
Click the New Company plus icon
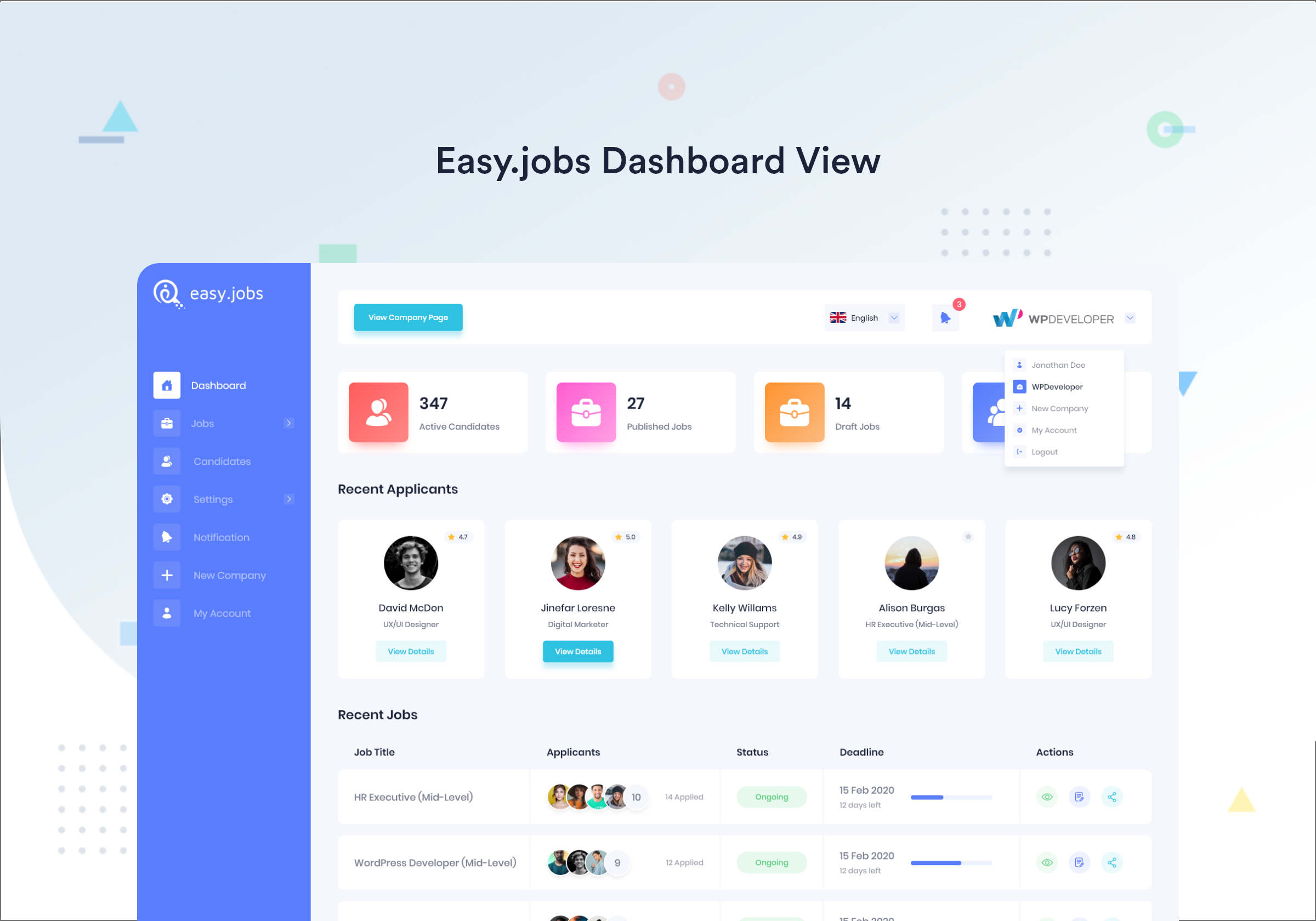point(165,575)
